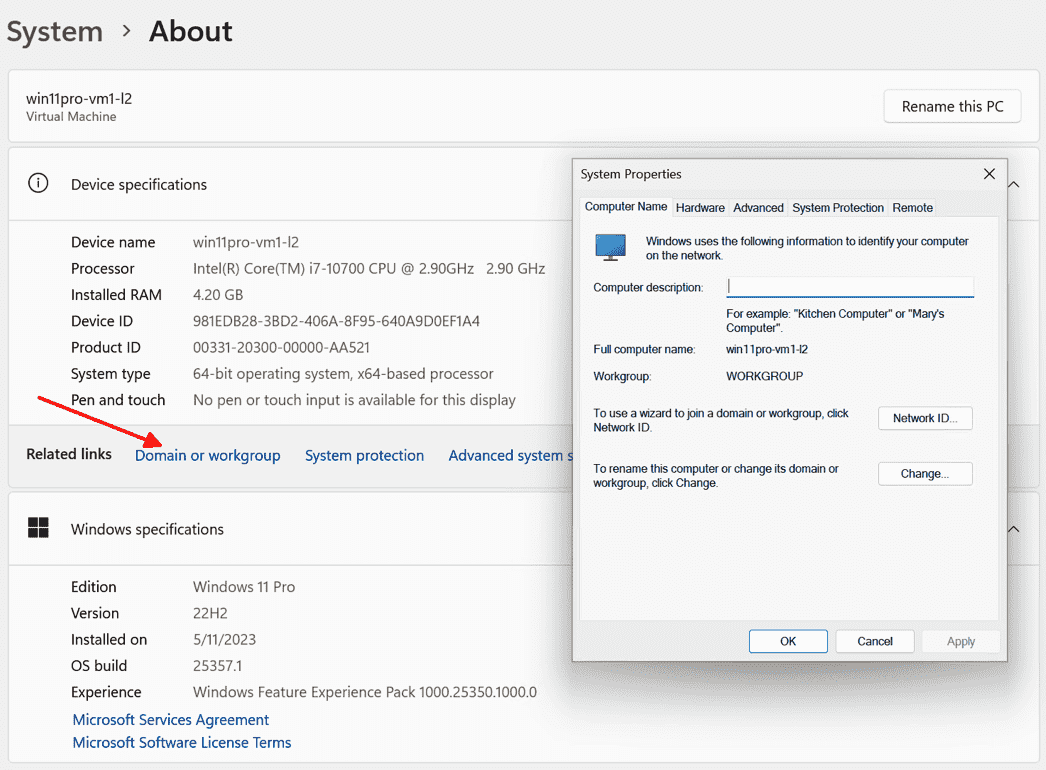This screenshot has height=770, width=1046.
Task: Open the System protection related link
Action: (x=364, y=456)
